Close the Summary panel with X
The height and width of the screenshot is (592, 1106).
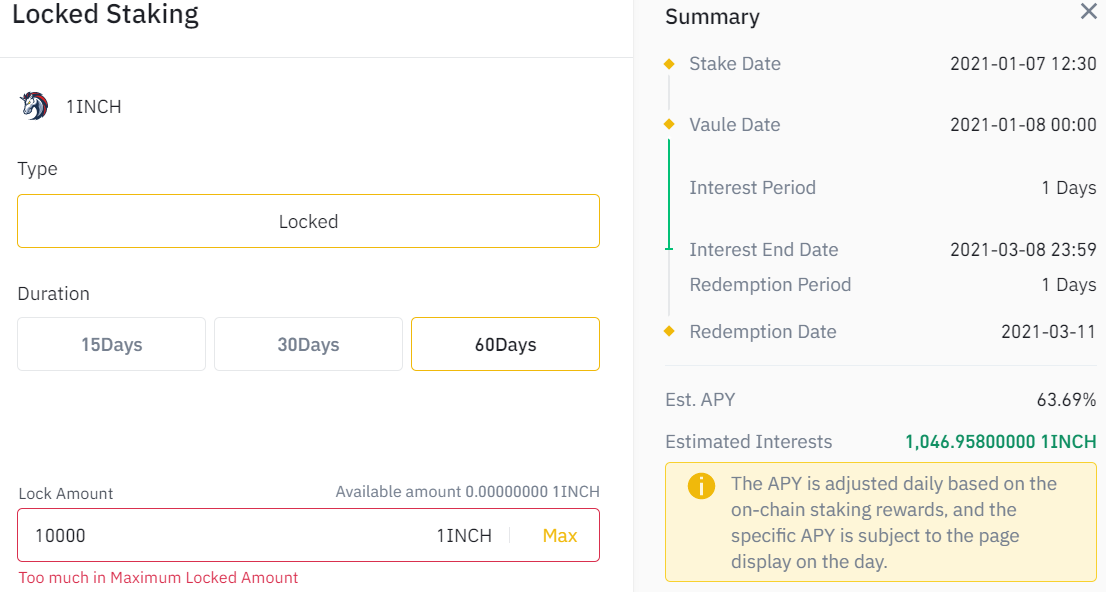click(x=1088, y=12)
